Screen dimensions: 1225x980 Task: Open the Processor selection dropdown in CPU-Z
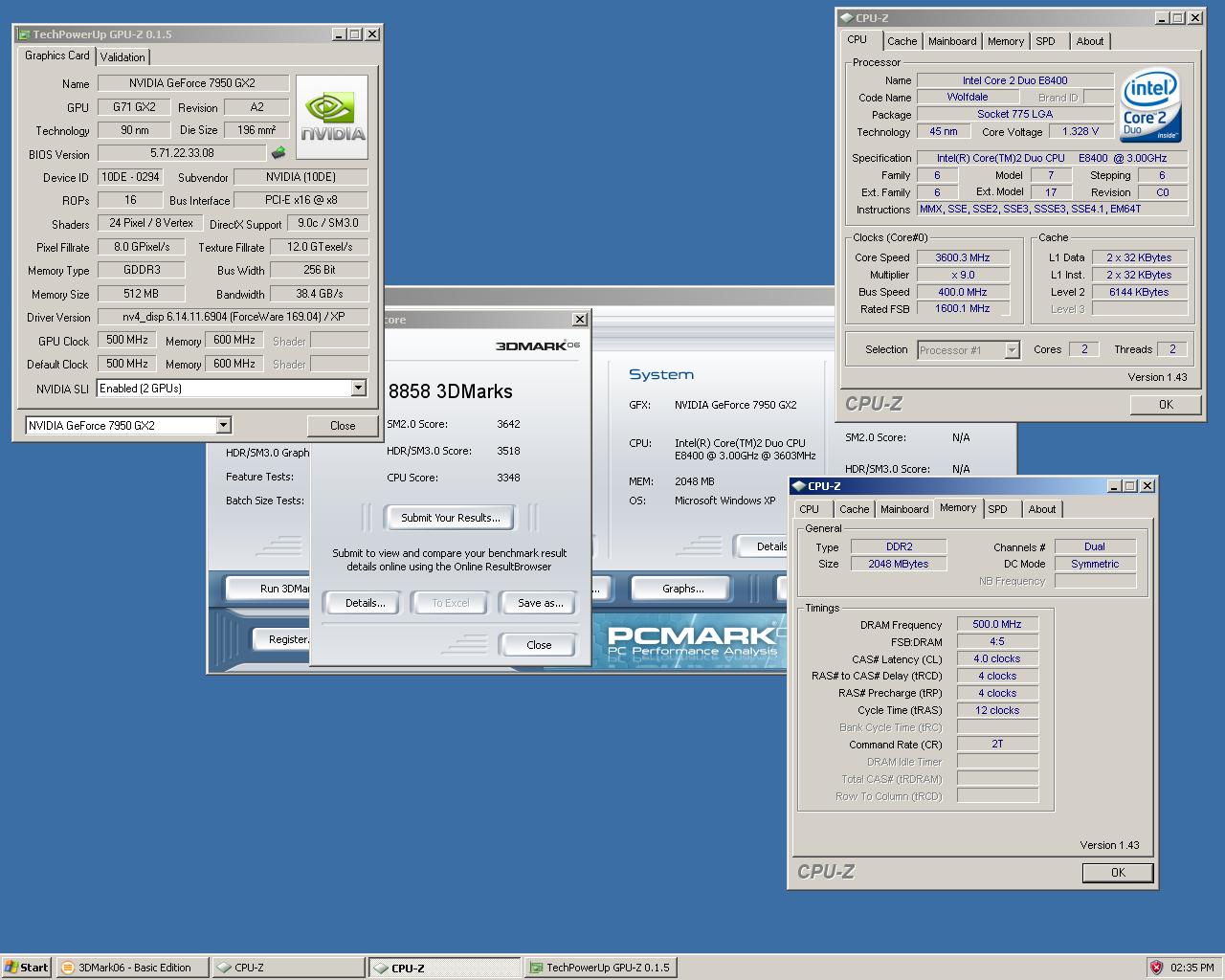(x=1012, y=350)
